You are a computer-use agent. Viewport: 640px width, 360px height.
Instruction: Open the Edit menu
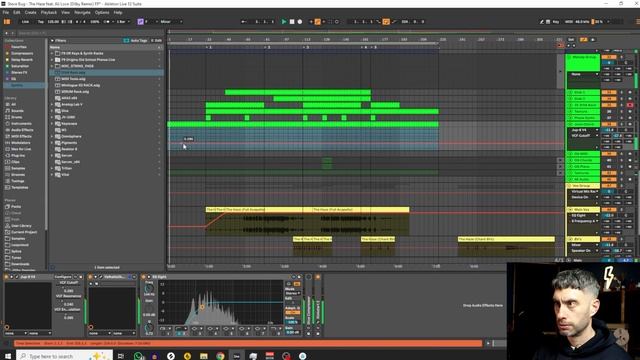pos(17,13)
